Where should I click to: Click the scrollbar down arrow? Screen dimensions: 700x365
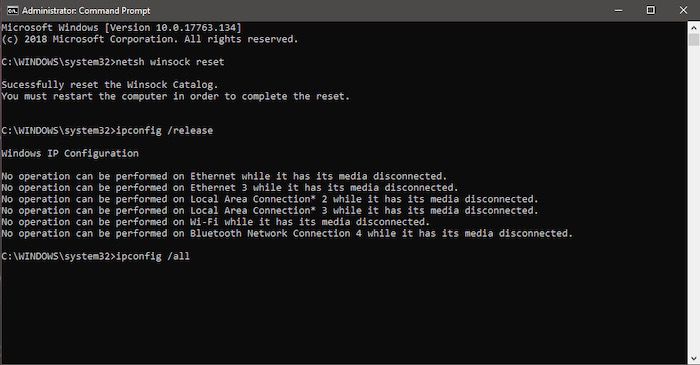point(693,358)
